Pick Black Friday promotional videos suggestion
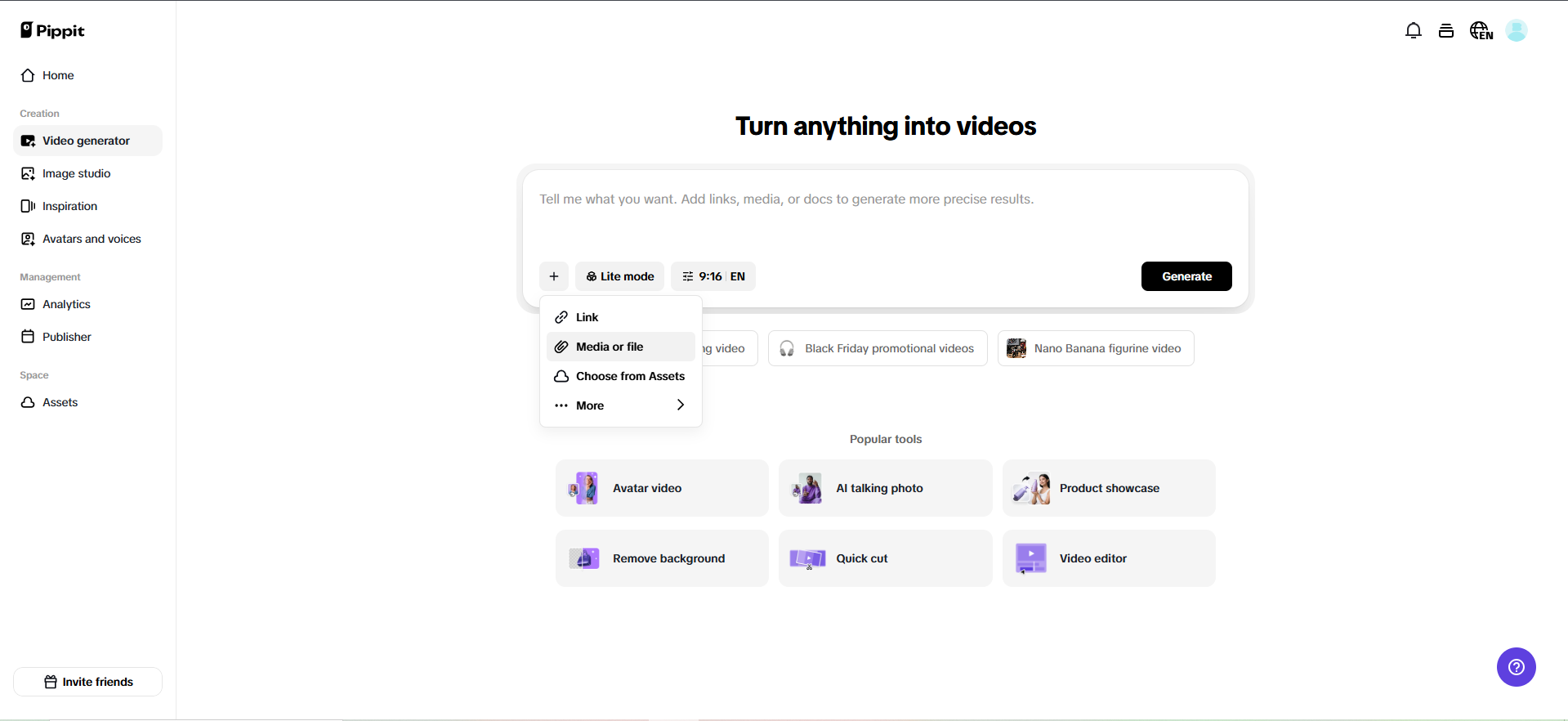1568x721 pixels. pyautogui.click(x=878, y=348)
